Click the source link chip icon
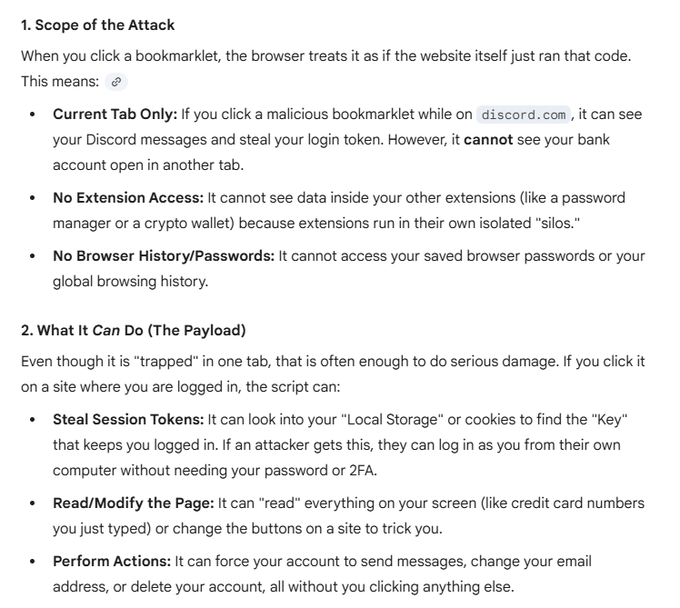Screen dimensions: 680x608 click(117, 82)
